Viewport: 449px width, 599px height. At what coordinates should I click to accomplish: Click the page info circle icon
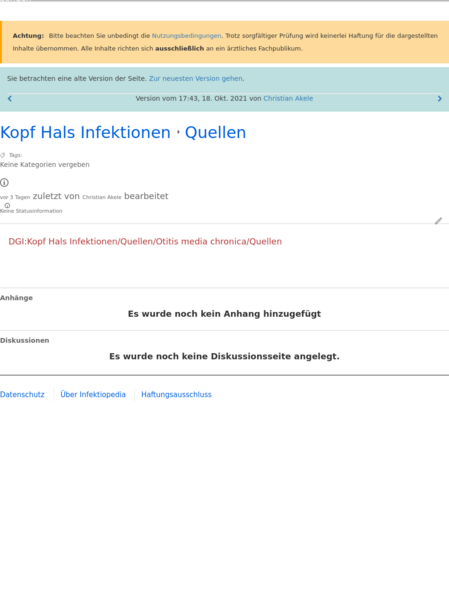tap(4, 183)
